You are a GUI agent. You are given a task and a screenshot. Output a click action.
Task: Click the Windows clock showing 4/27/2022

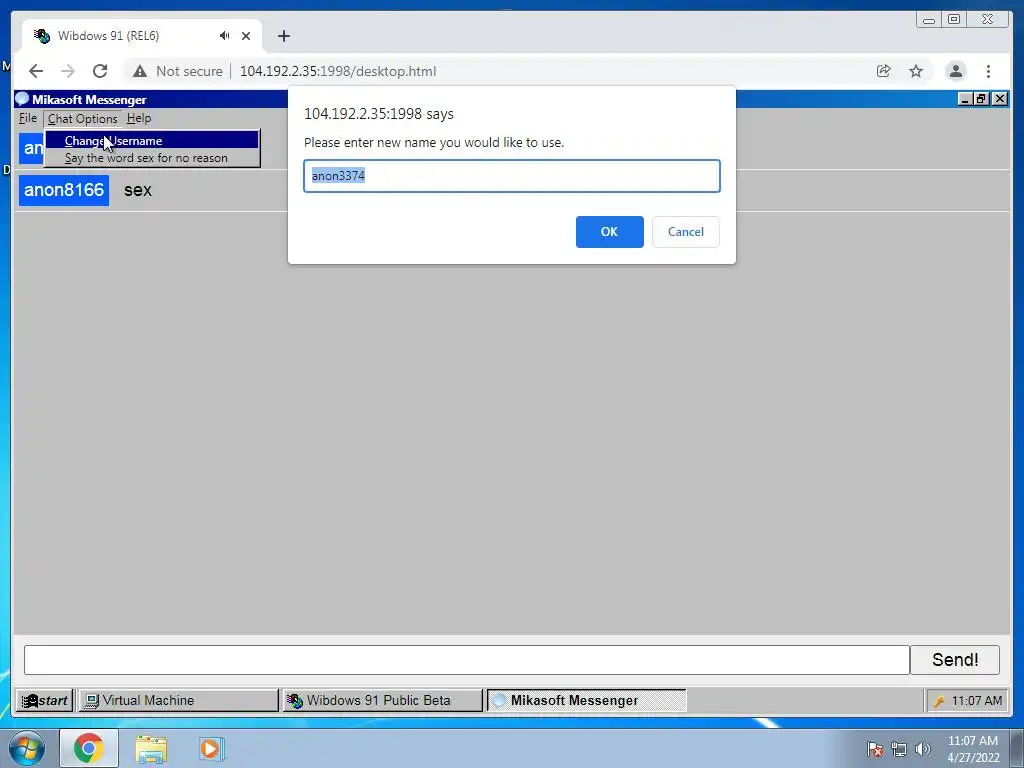tap(973, 749)
